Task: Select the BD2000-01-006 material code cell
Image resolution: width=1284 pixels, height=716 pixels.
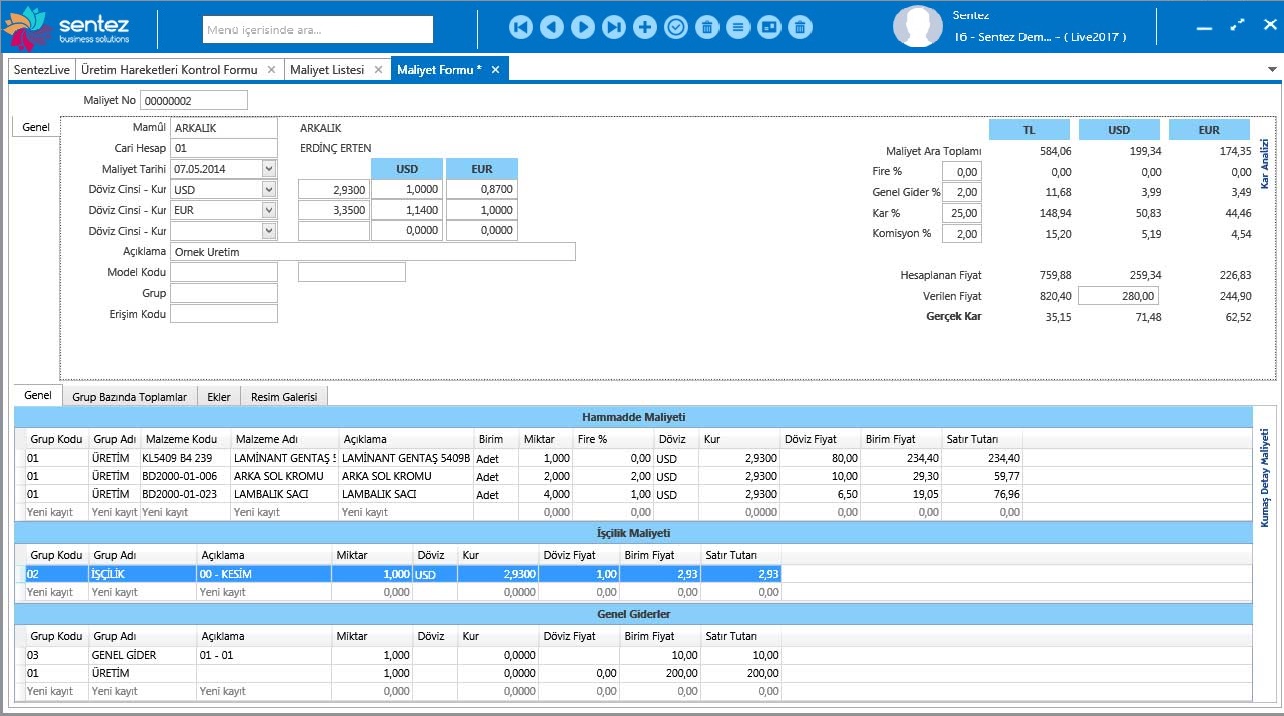Action: [184, 476]
